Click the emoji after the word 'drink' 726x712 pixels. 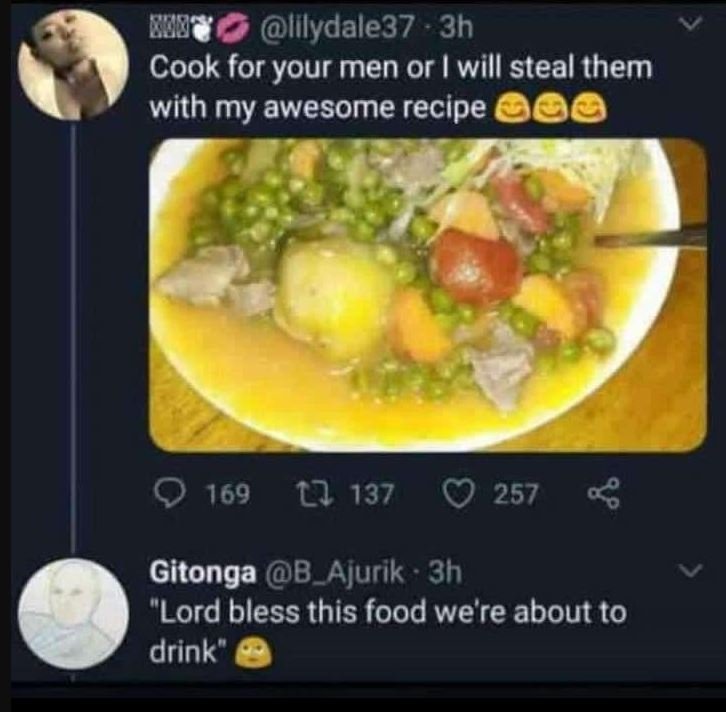248,653
